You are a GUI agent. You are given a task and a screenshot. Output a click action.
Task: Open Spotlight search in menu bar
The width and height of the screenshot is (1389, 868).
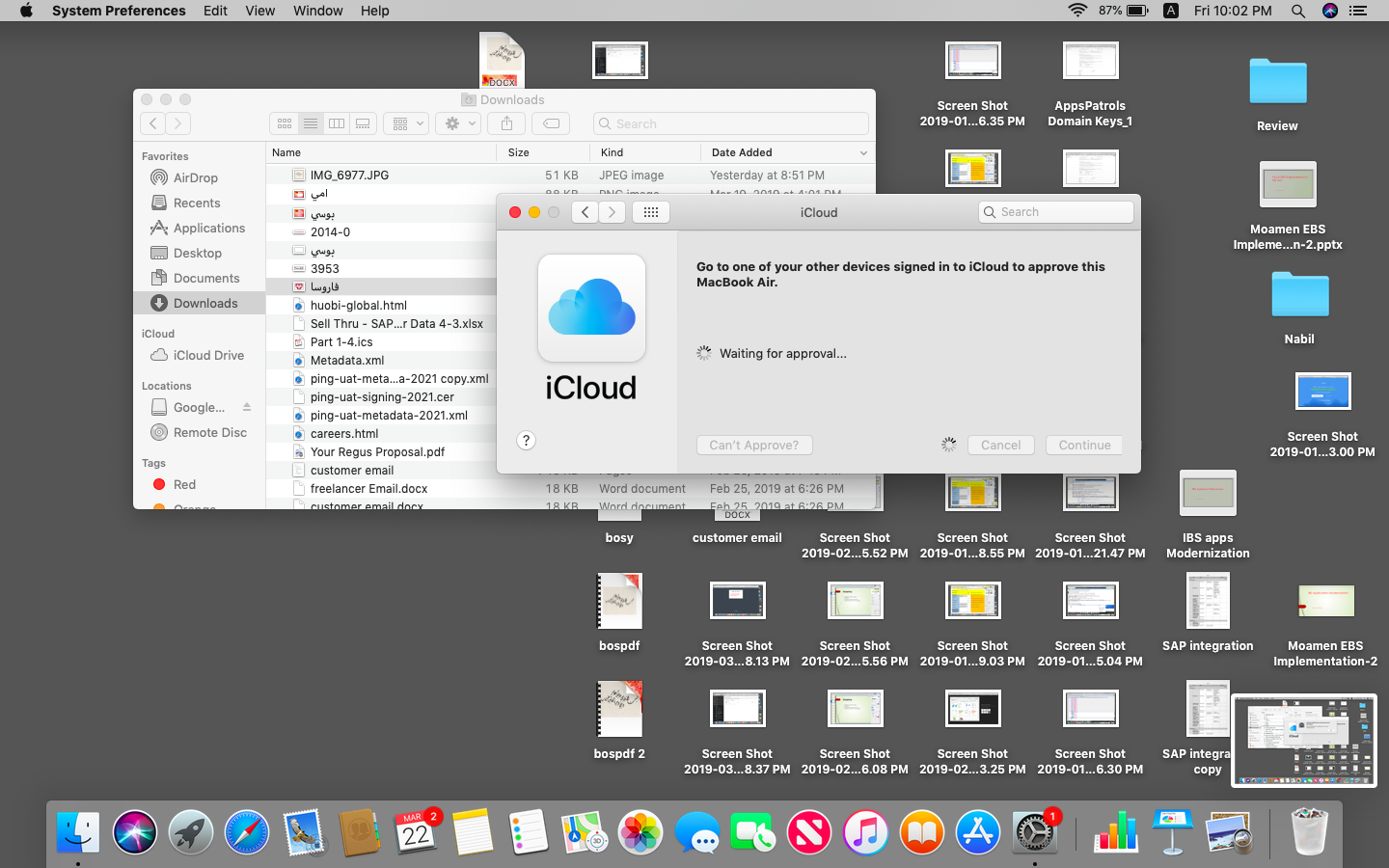pos(1298,11)
